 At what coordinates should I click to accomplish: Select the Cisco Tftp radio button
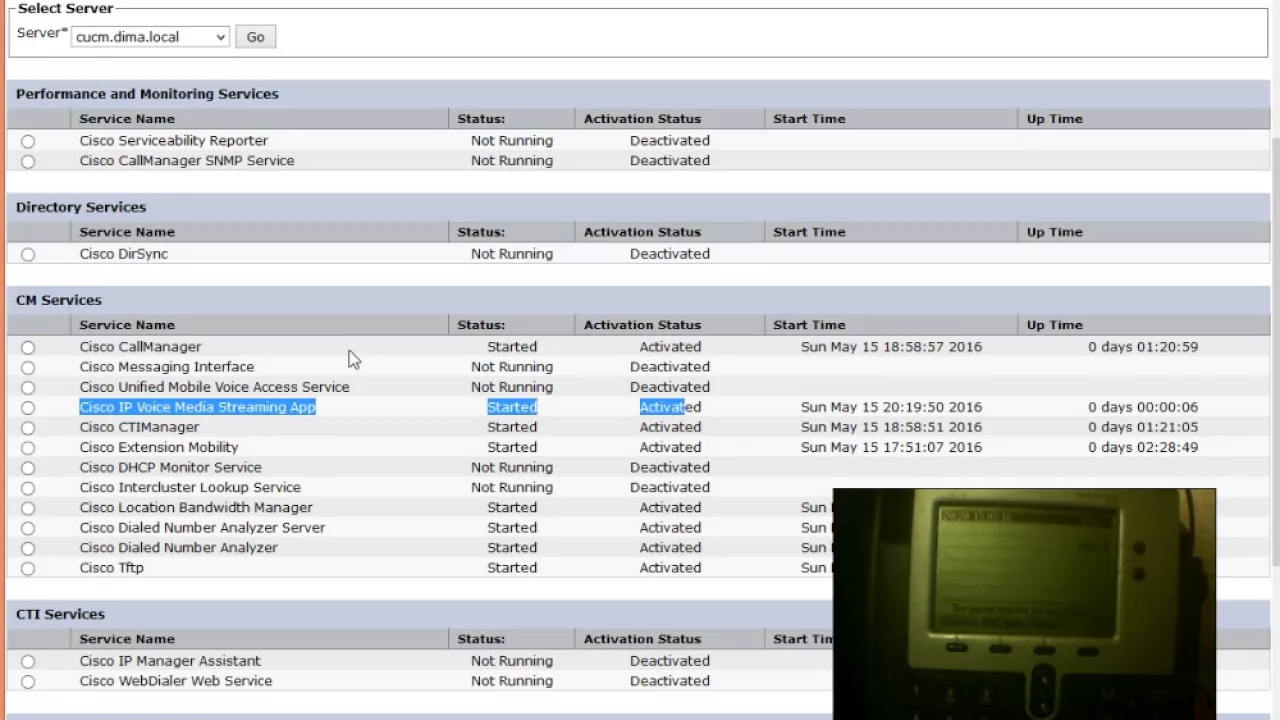tap(28, 568)
